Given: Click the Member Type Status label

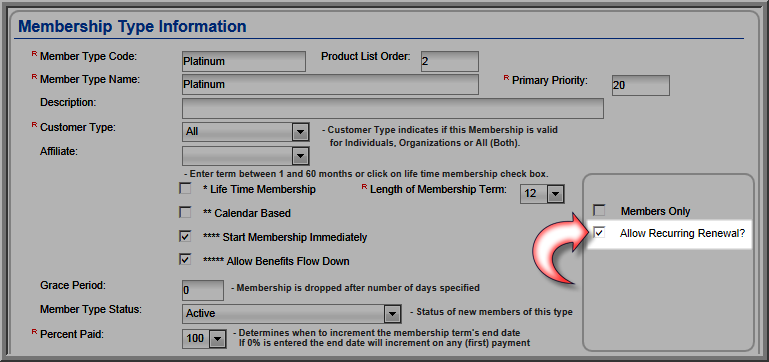Looking at the screenshot, I should 91,310.
